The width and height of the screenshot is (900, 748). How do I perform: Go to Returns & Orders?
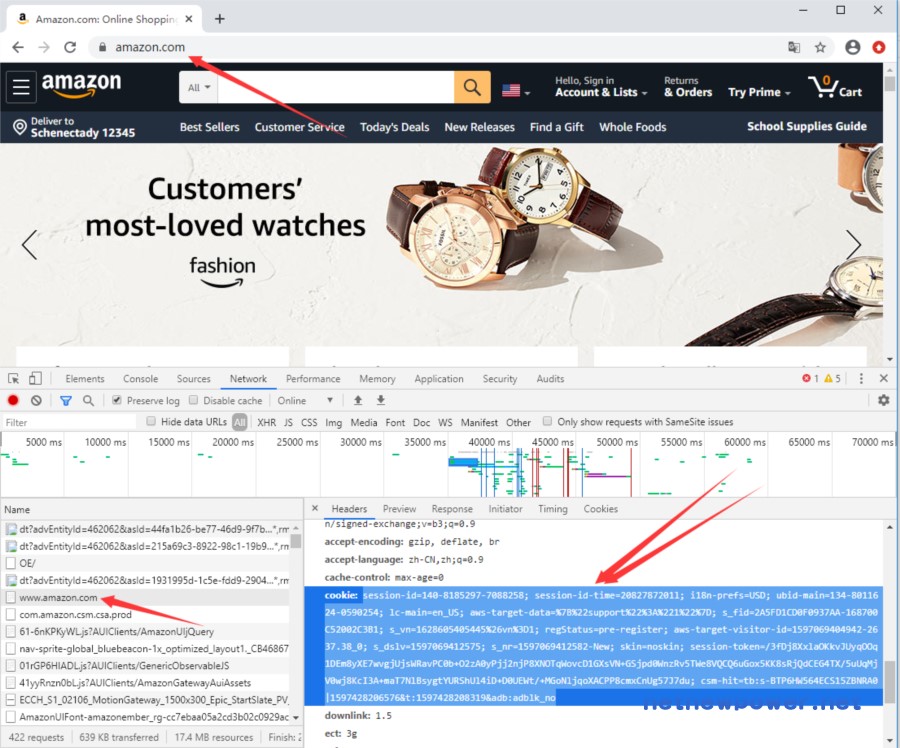(688, 87)
